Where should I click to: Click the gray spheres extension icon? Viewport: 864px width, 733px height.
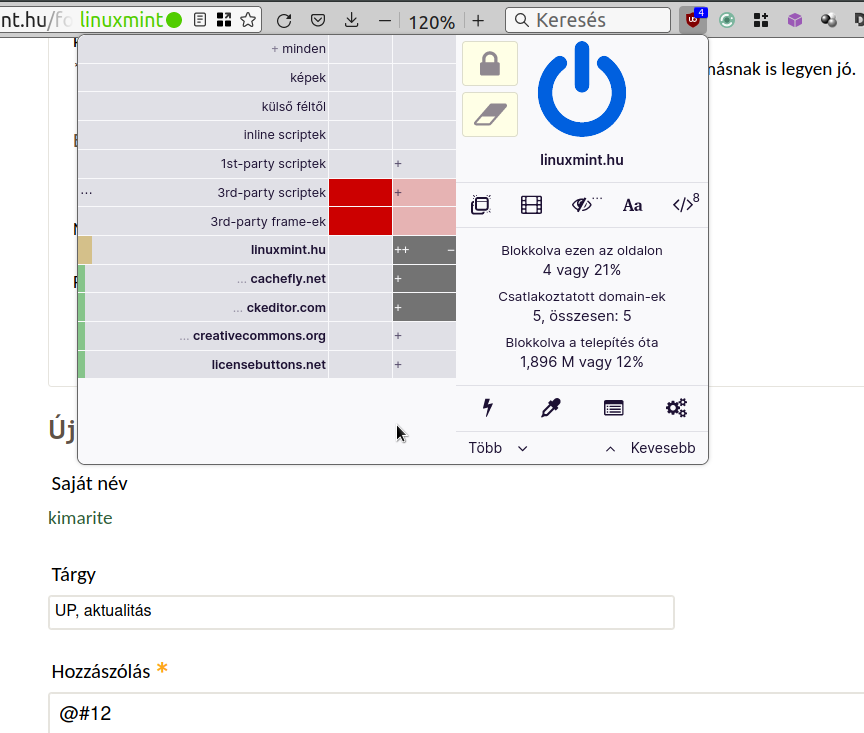coord(828,20)
